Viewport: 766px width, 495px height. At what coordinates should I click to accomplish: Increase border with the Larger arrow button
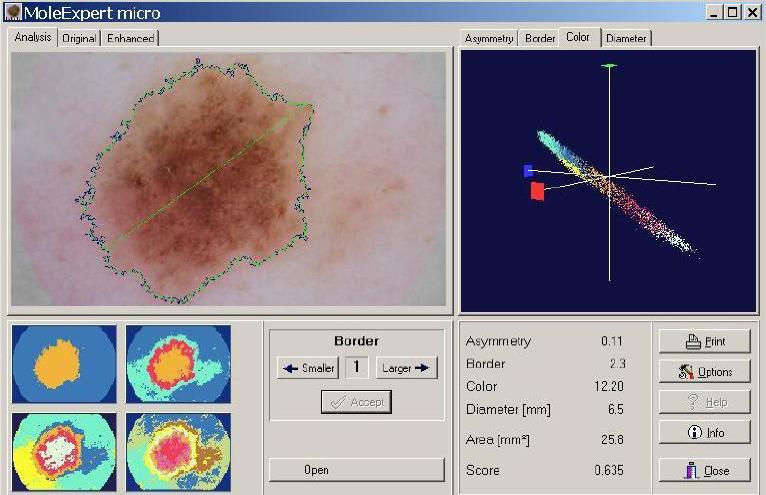click(x=407, y=368)
